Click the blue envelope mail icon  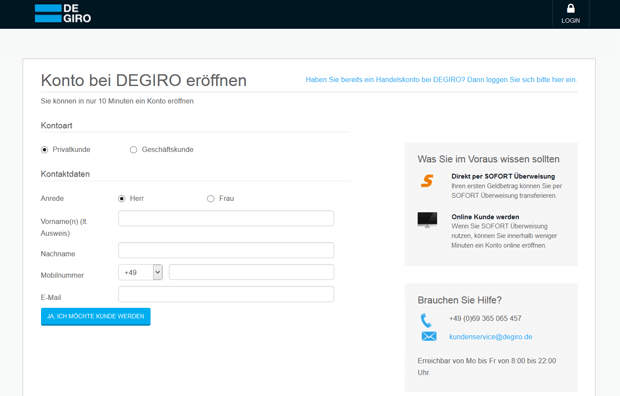point(429,336)
